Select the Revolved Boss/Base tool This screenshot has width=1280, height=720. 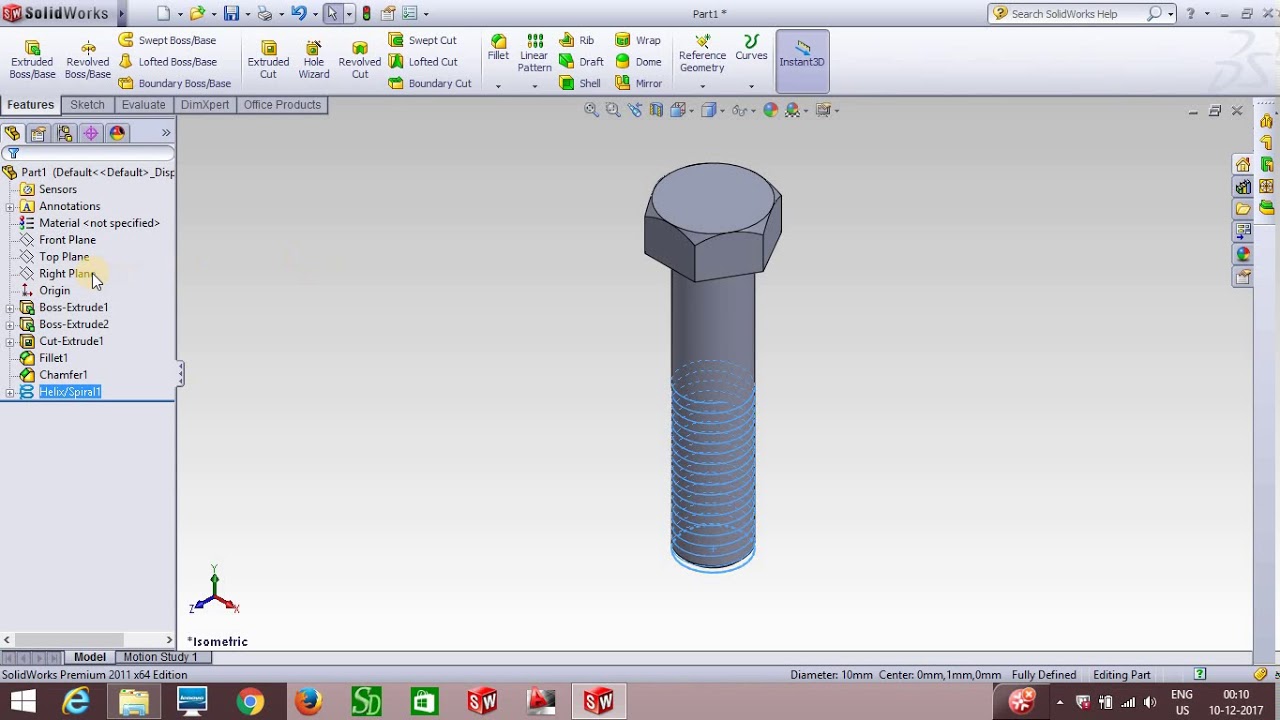point(88,60)
